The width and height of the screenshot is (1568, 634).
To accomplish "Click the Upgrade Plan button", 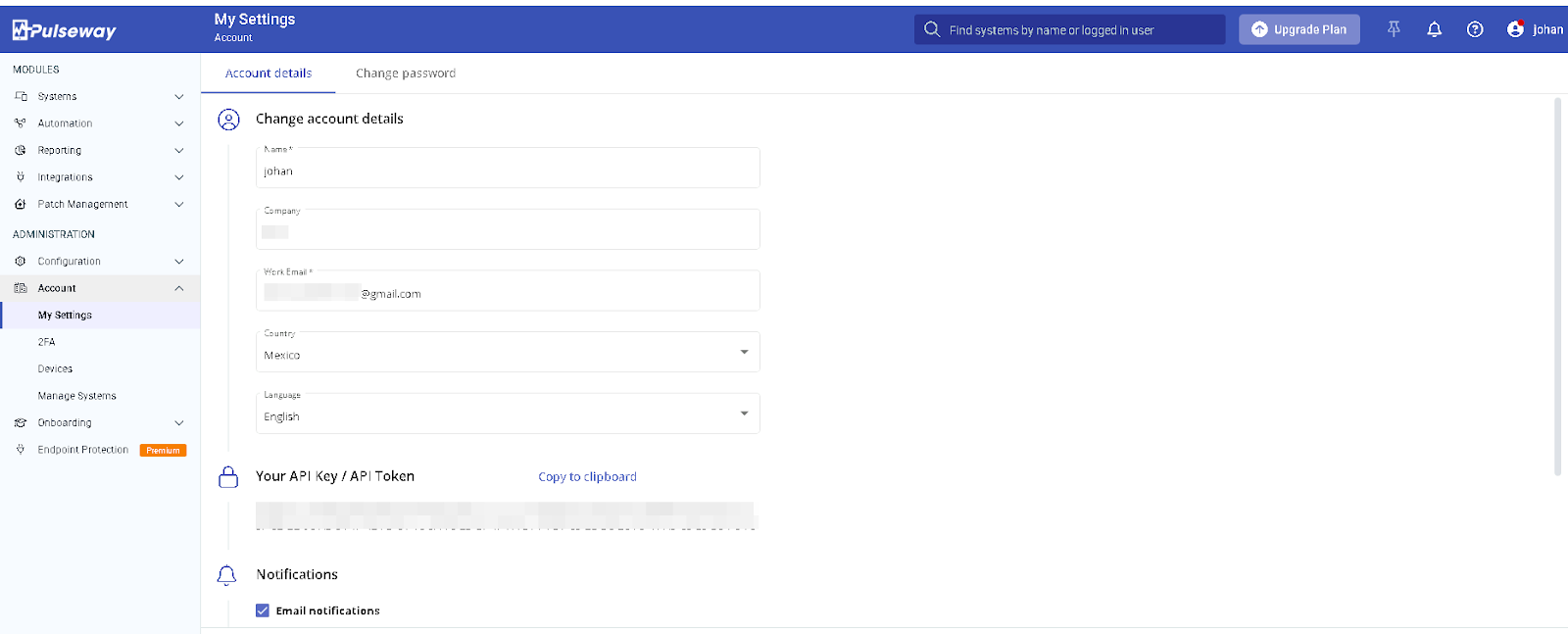I will (1298, 29).
